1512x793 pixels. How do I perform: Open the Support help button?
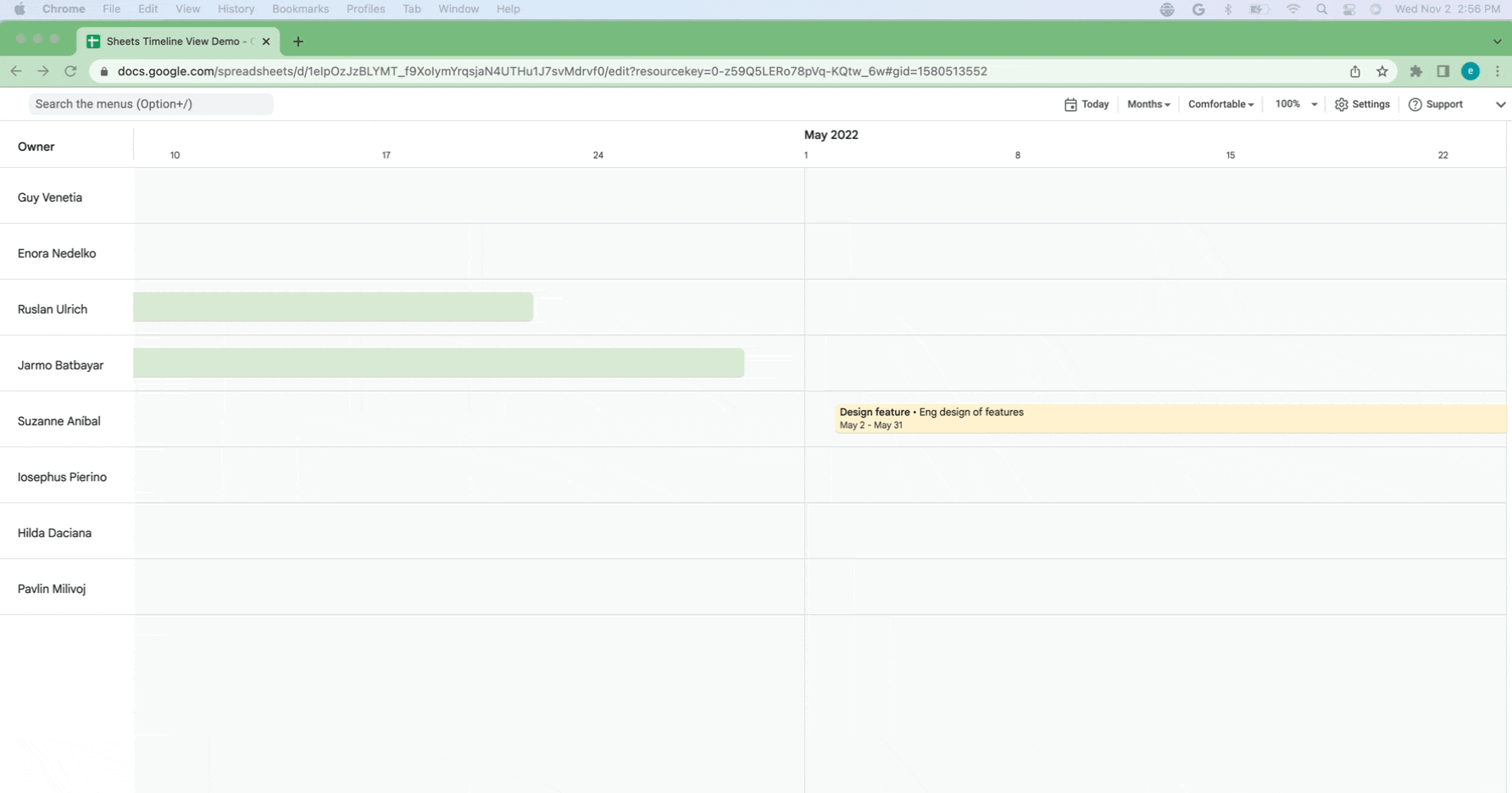(1436, 104)
